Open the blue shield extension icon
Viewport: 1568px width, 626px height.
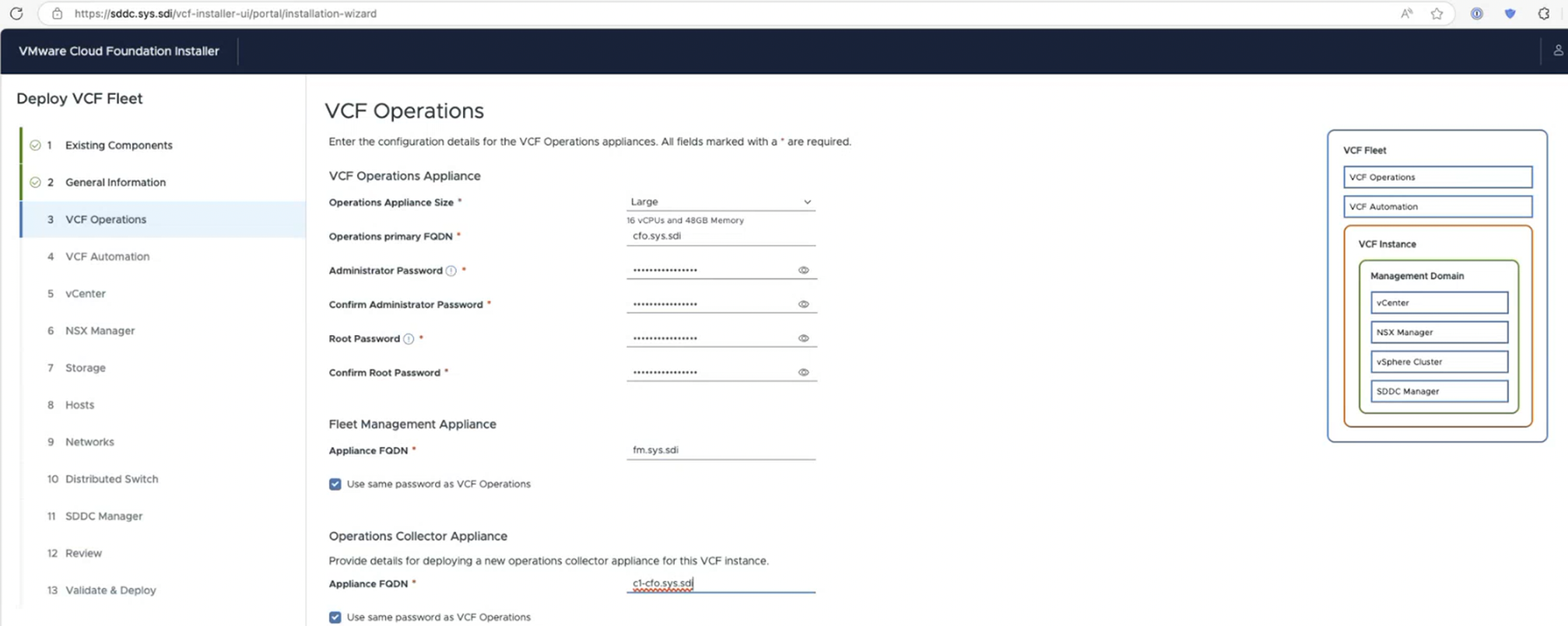(x=1510, y=13)
